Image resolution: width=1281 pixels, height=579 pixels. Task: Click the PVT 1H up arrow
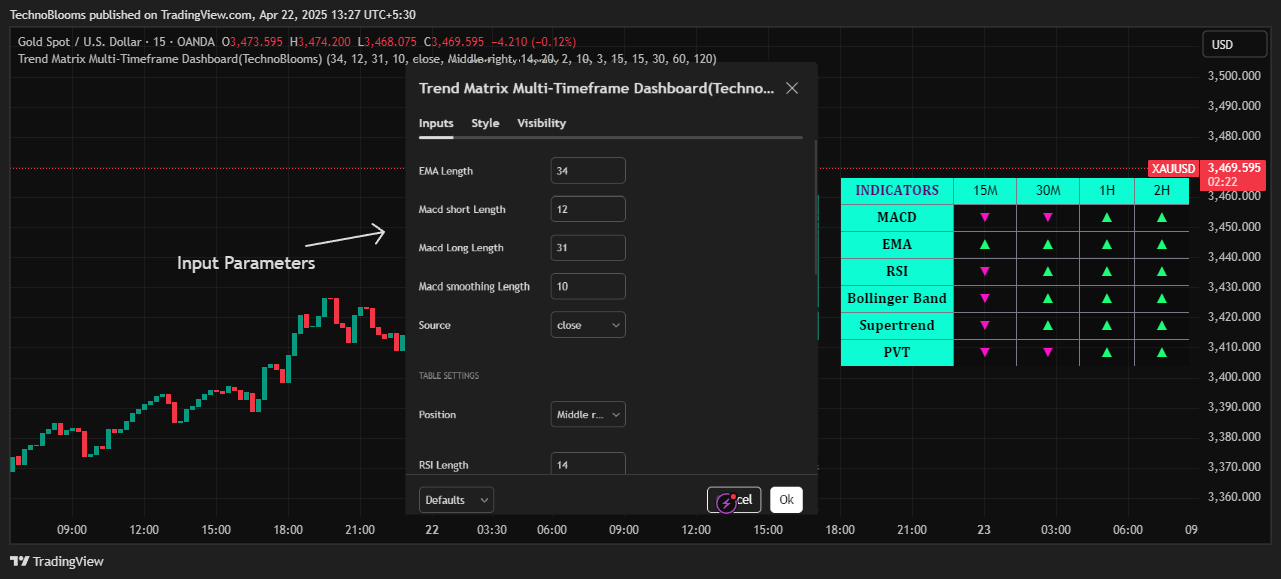tap(1107, 352)
